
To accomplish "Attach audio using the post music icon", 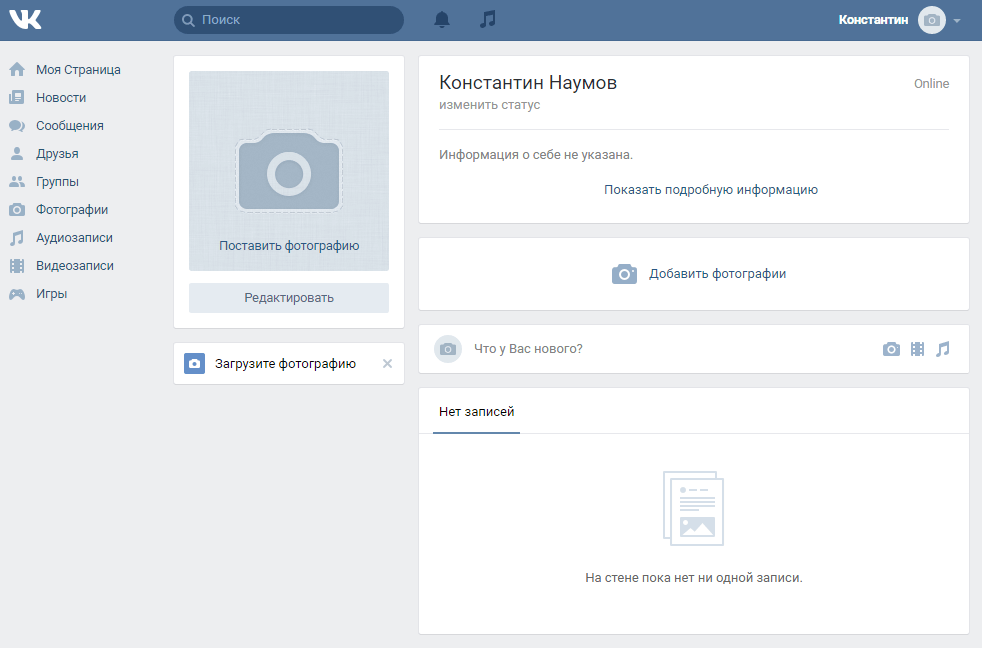I will (x=943, y=349).
